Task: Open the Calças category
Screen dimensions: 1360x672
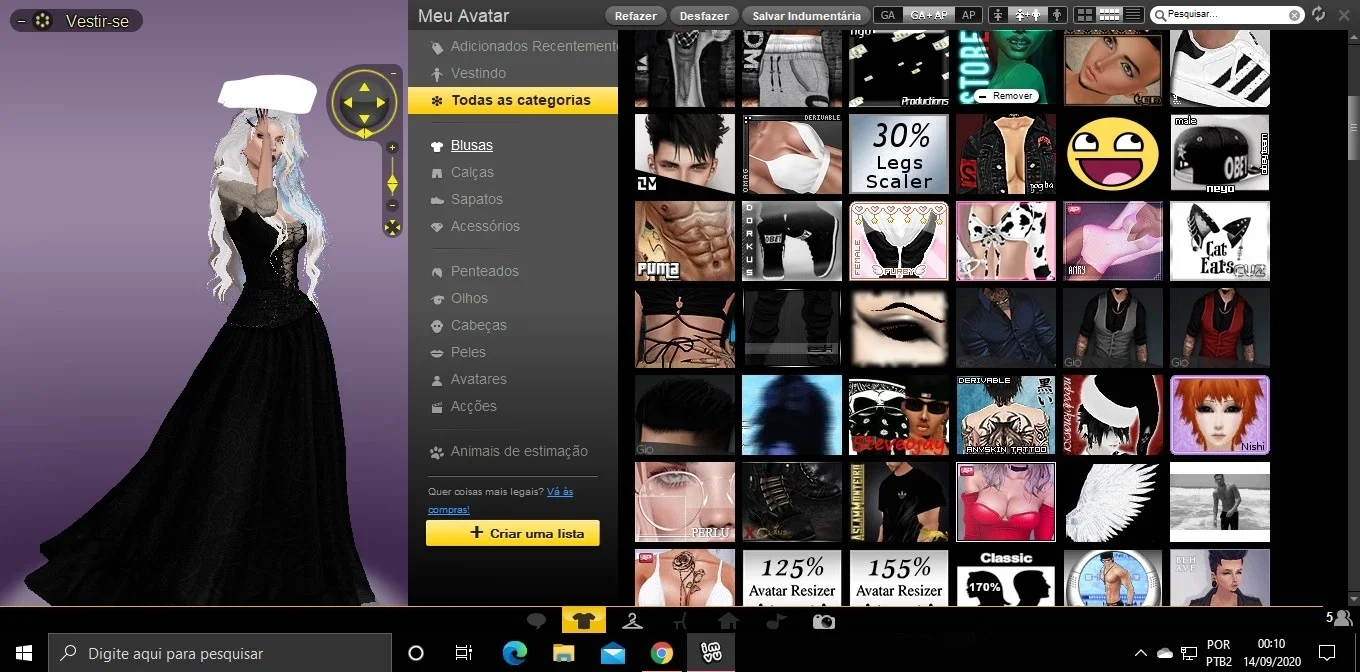Action: pos(462,172)
